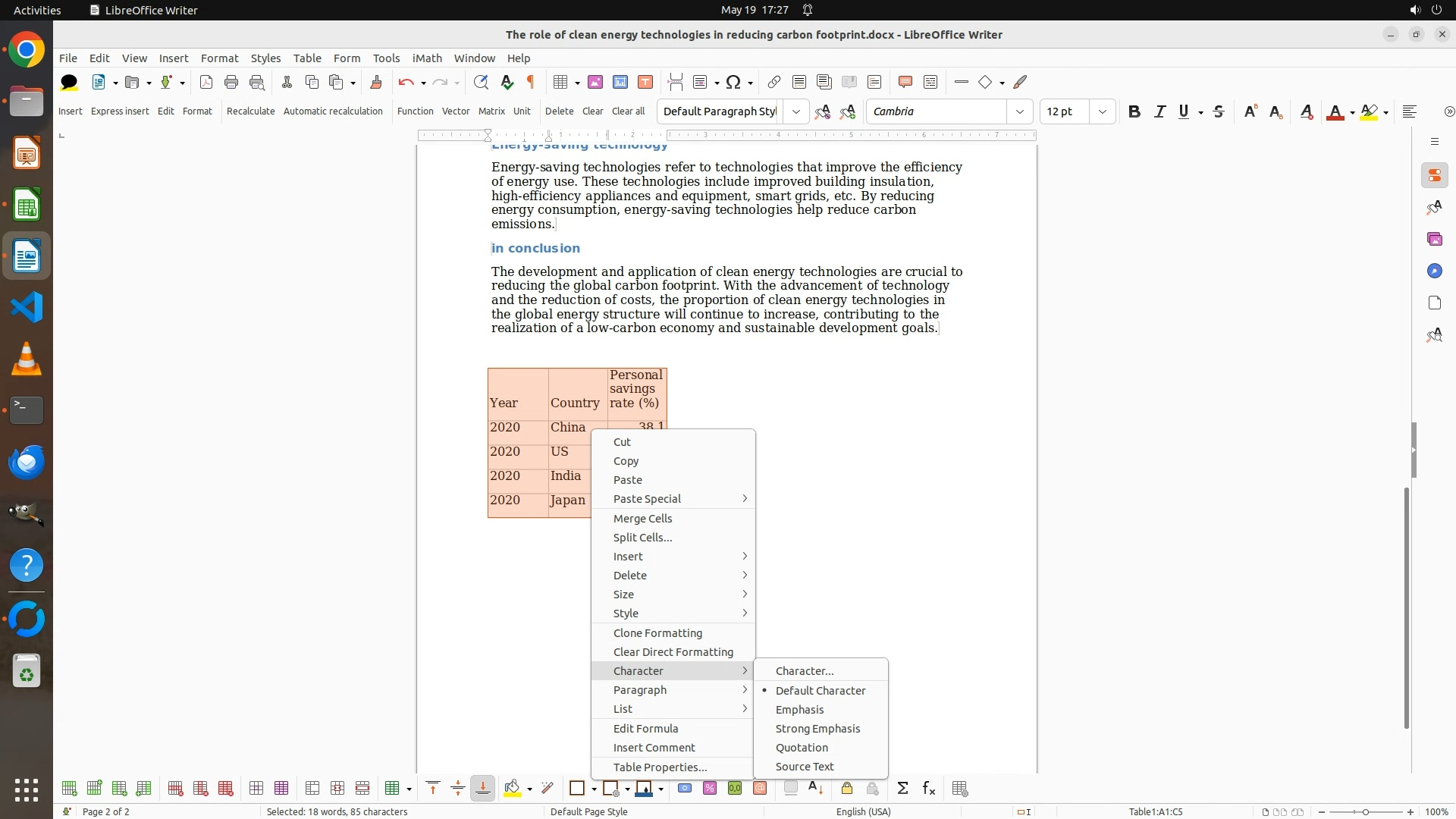Open the font name dropdown arrow

click(x=1020, y=111)
